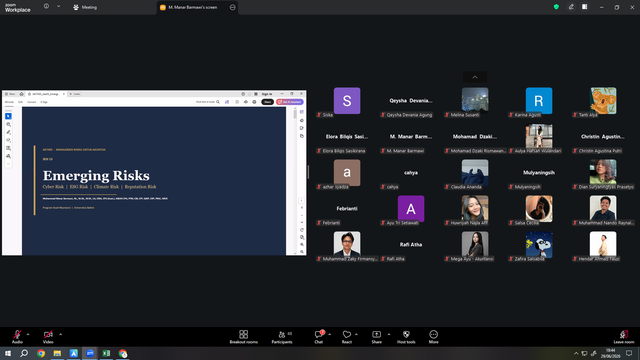Open File Explorer from the taskbar
Viewport: 640px width, 360px height.
57,353
